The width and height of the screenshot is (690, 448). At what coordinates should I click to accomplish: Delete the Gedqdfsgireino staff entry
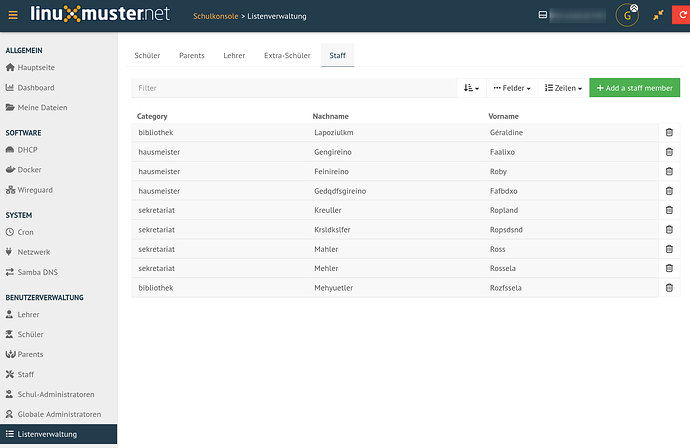coord(669,191)
